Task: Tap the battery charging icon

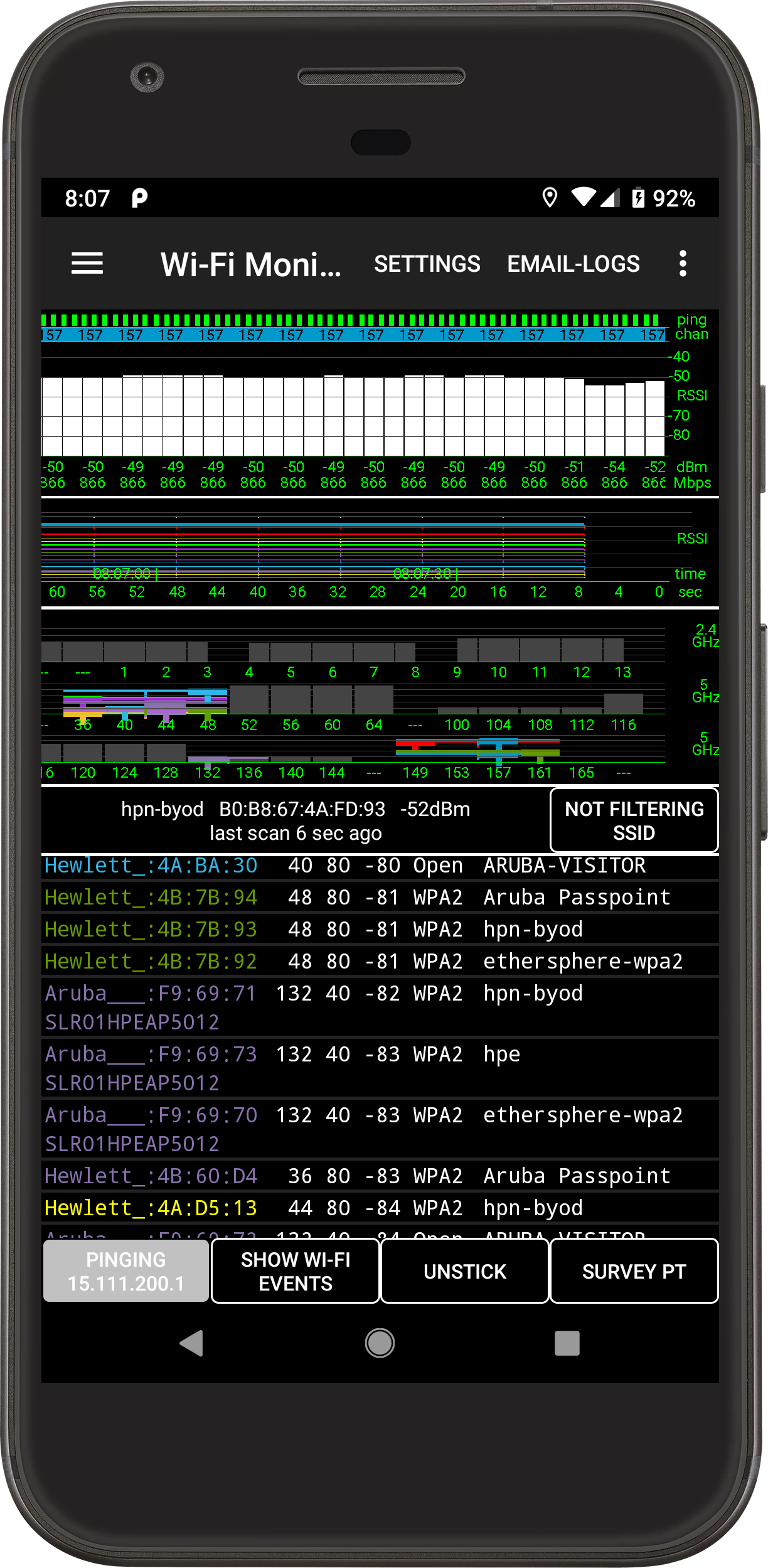Action: click(x=637, y=198)
